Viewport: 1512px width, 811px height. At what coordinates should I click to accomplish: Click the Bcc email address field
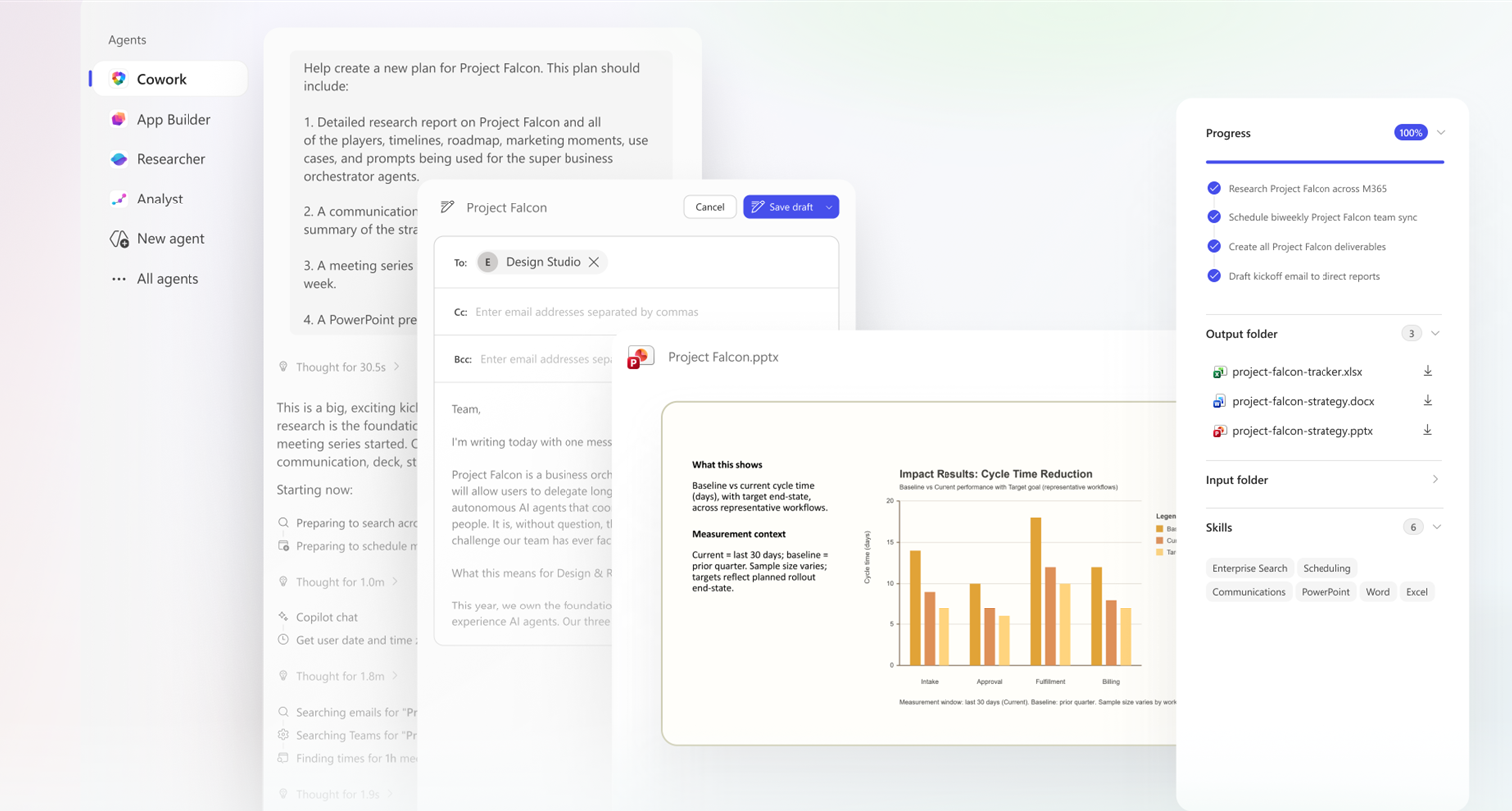547,359
